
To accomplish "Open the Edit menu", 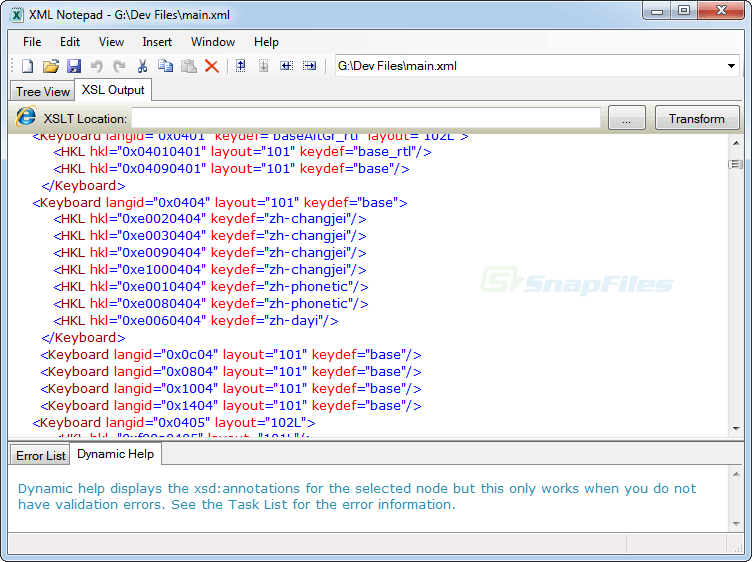I will click(70, 42).
